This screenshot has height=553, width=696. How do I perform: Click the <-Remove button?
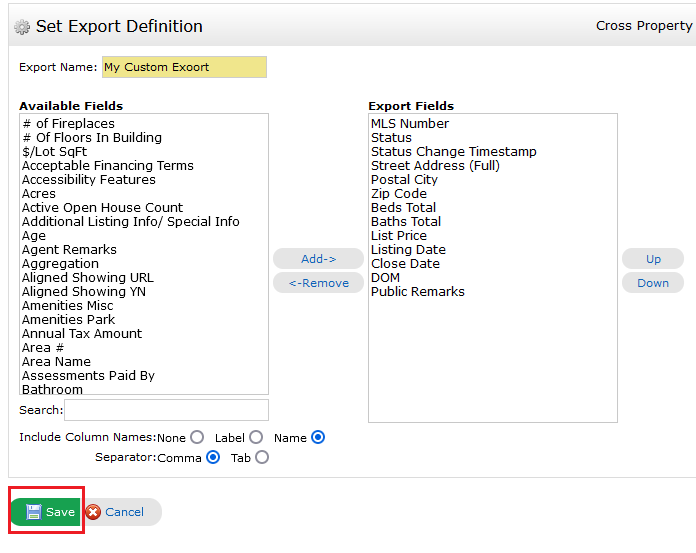(318, 283)
